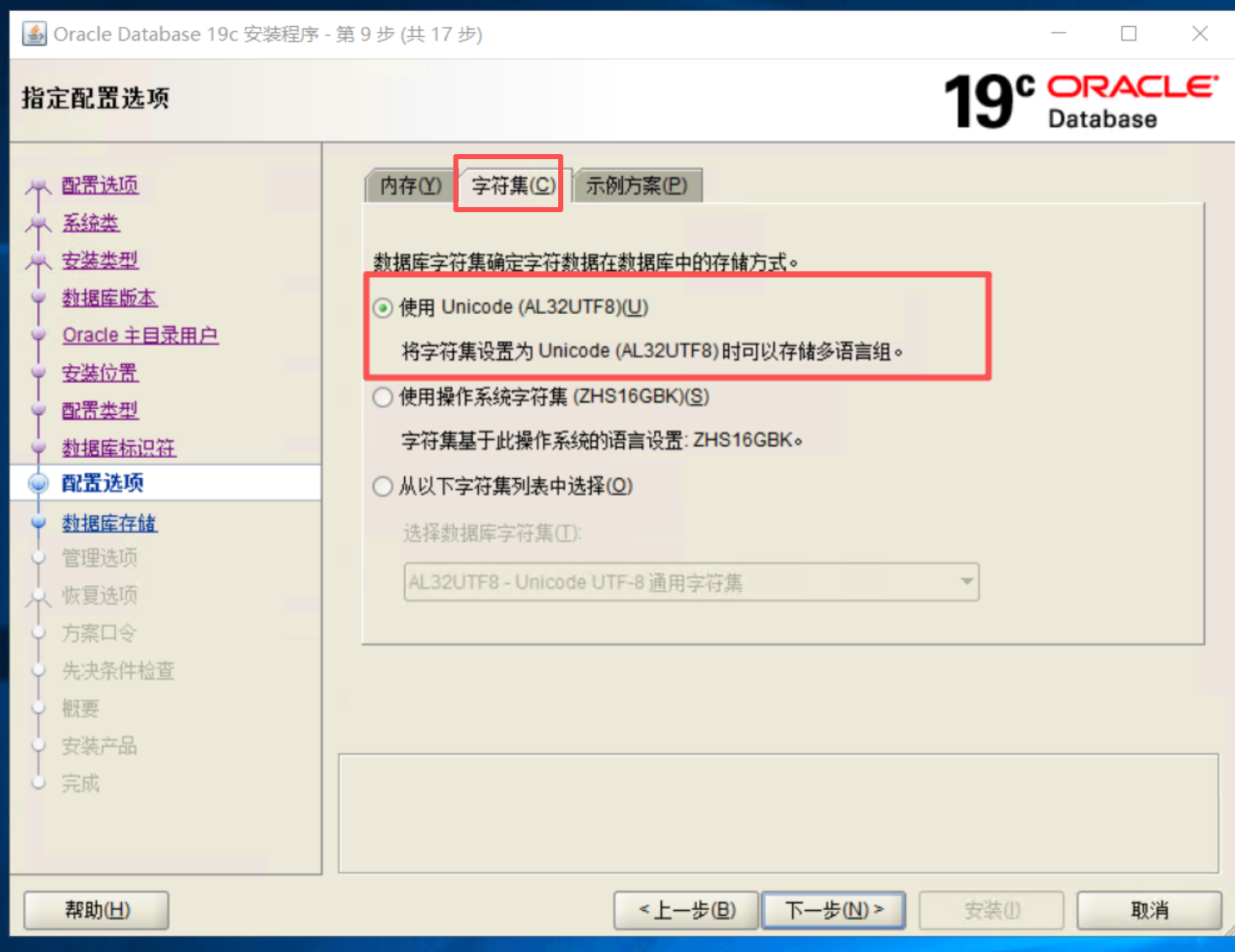This screenshot has width=1235, height=952.
Task: Go to the 系统类 step
Action: (91, 223)
